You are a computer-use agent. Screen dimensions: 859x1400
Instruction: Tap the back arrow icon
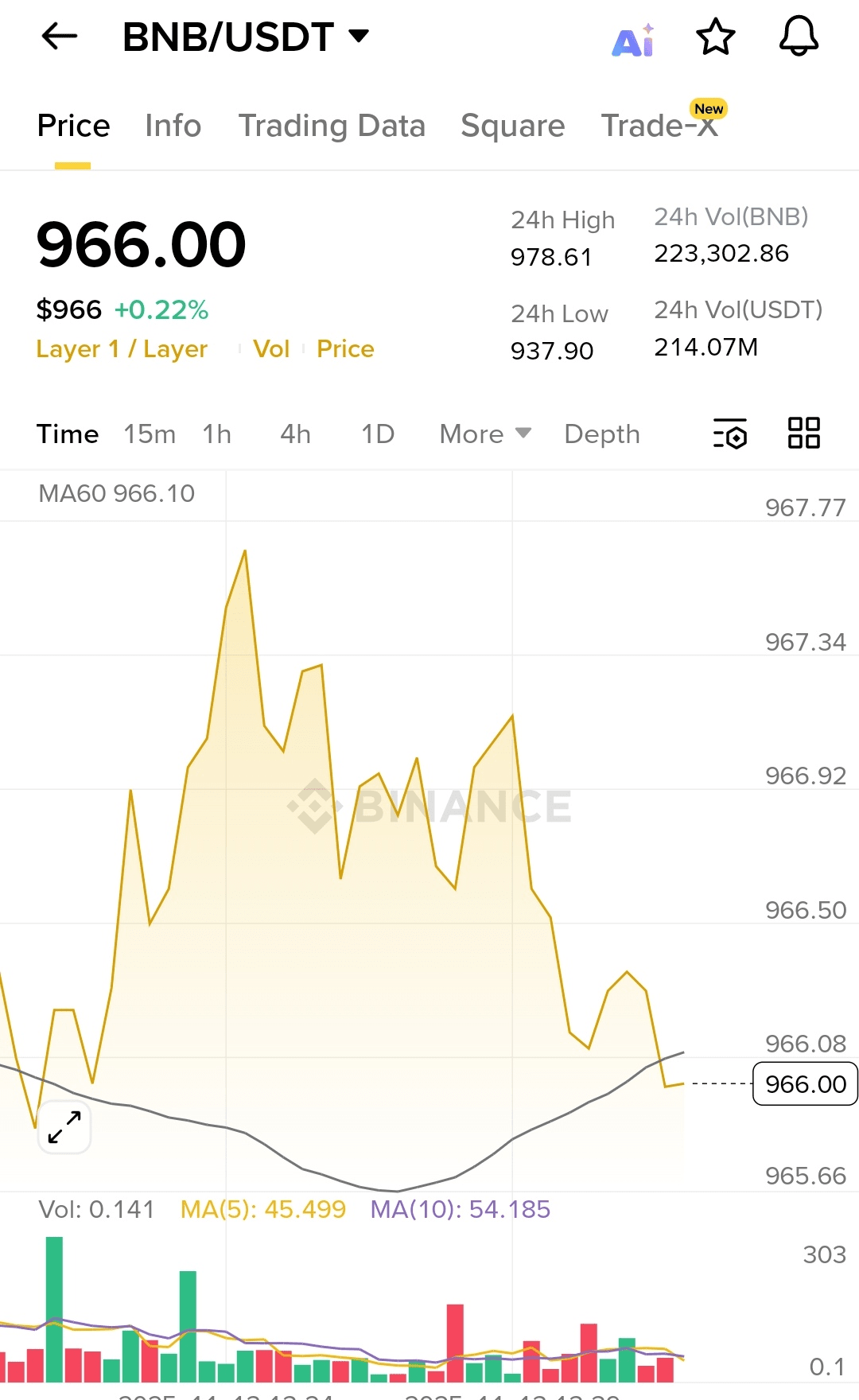coord(59,37)
